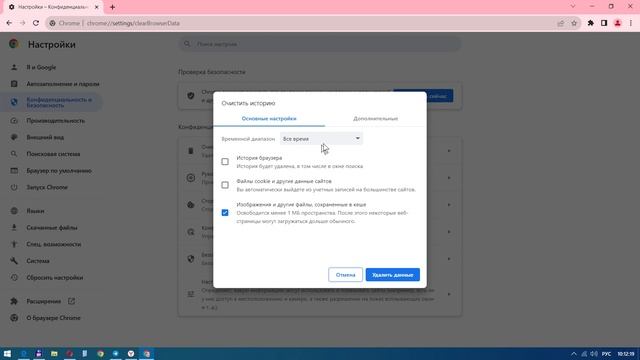Open 'Система' in settings sidebar
Image resolution: width=640 pixels, height=360 pixels.
tap(38, 261)
